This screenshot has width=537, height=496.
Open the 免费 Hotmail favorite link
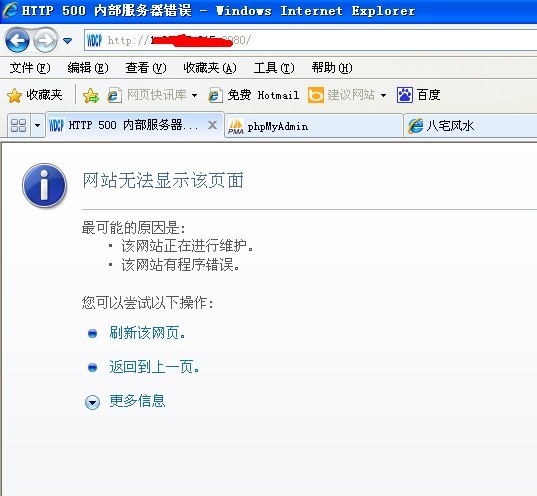[254, 95]
